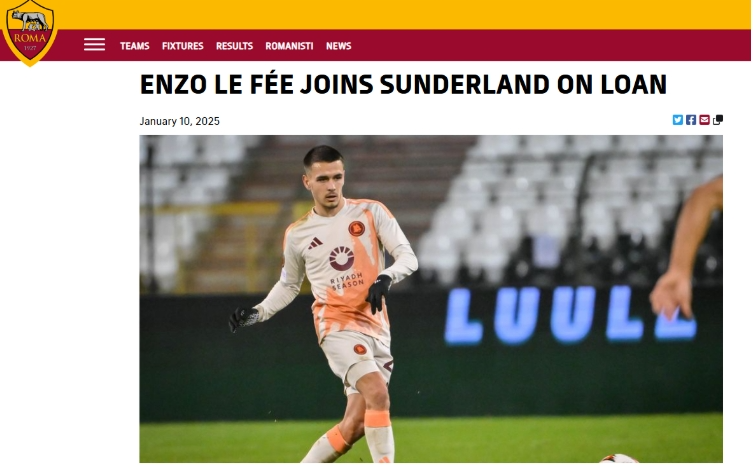The width and height of the screenshot is (756, 470).
Task: Open the hamburger menu icon
Action: (x=94, y=45)
